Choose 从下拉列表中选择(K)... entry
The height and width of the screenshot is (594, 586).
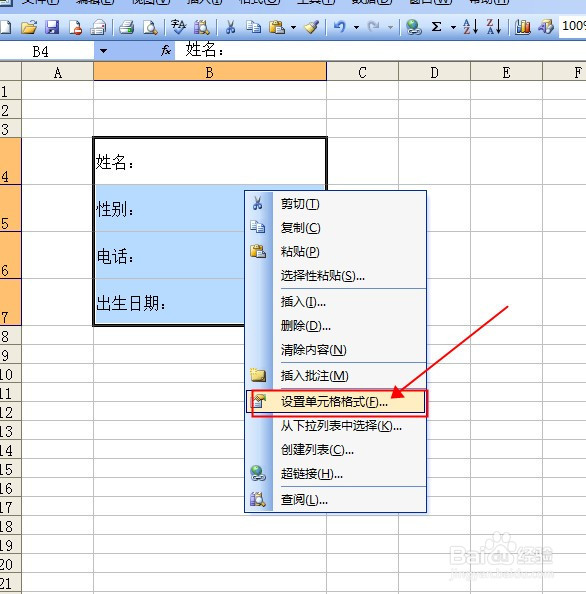[336, 426]
